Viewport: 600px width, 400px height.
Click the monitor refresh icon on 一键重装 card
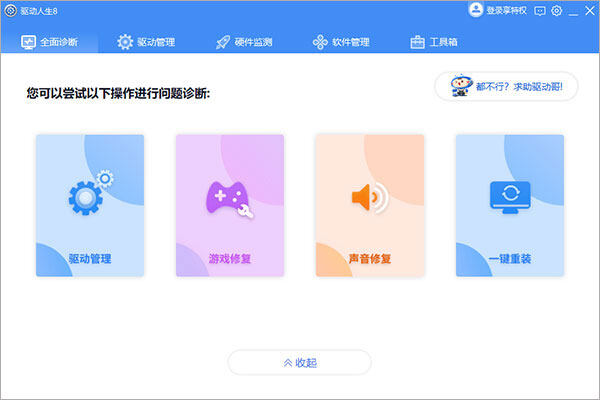510,197
